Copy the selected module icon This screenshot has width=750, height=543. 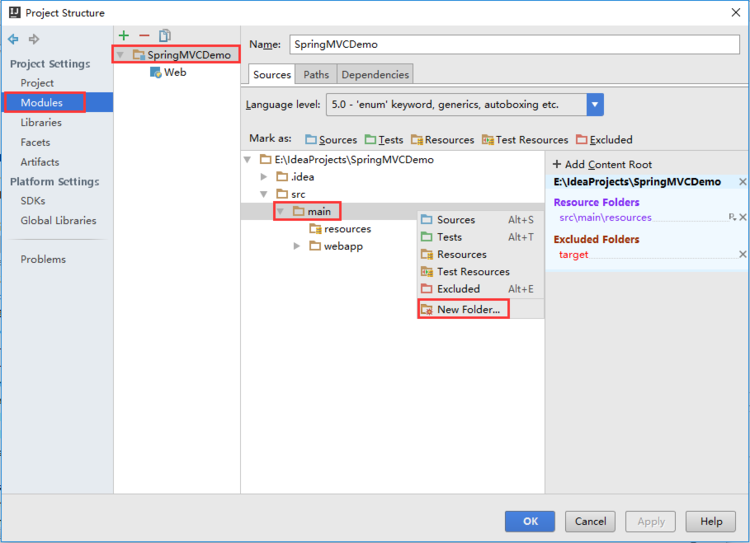click(165, 35)
